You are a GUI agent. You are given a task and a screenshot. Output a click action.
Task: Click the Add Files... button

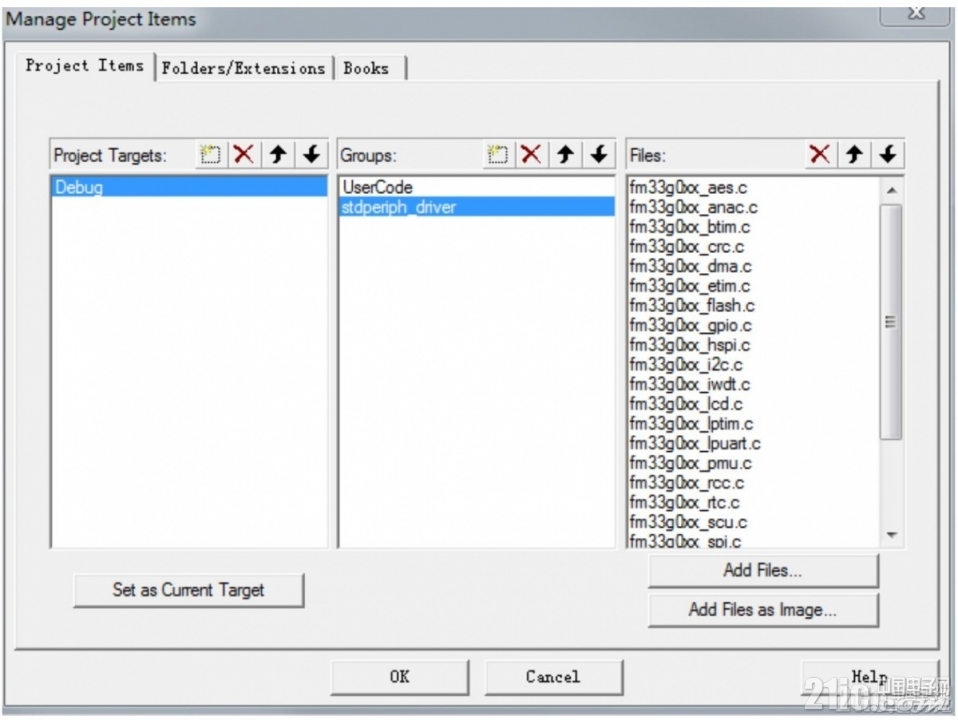point(762,570)
